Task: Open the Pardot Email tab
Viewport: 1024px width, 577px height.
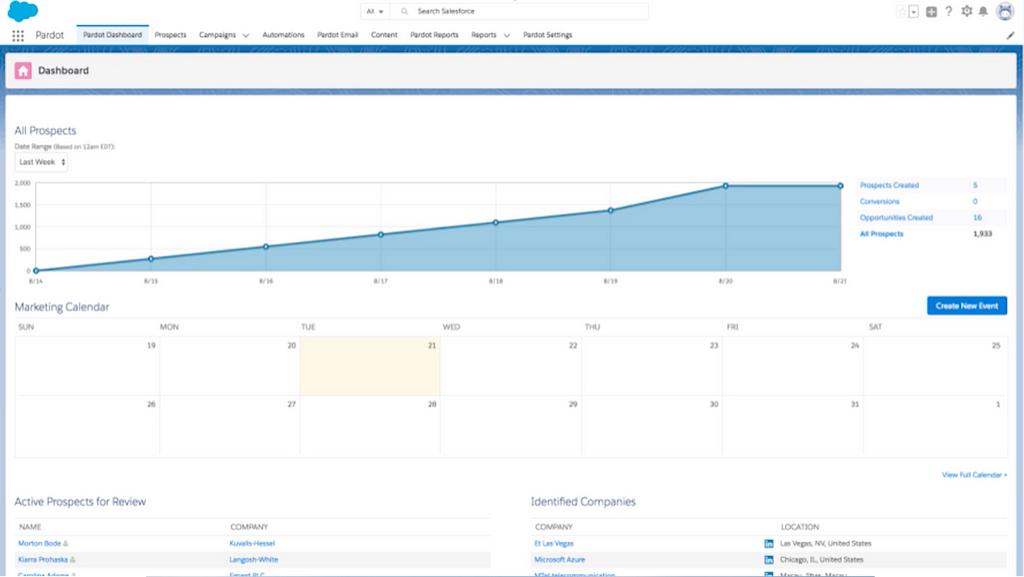Action: click(x=337, y=35)
